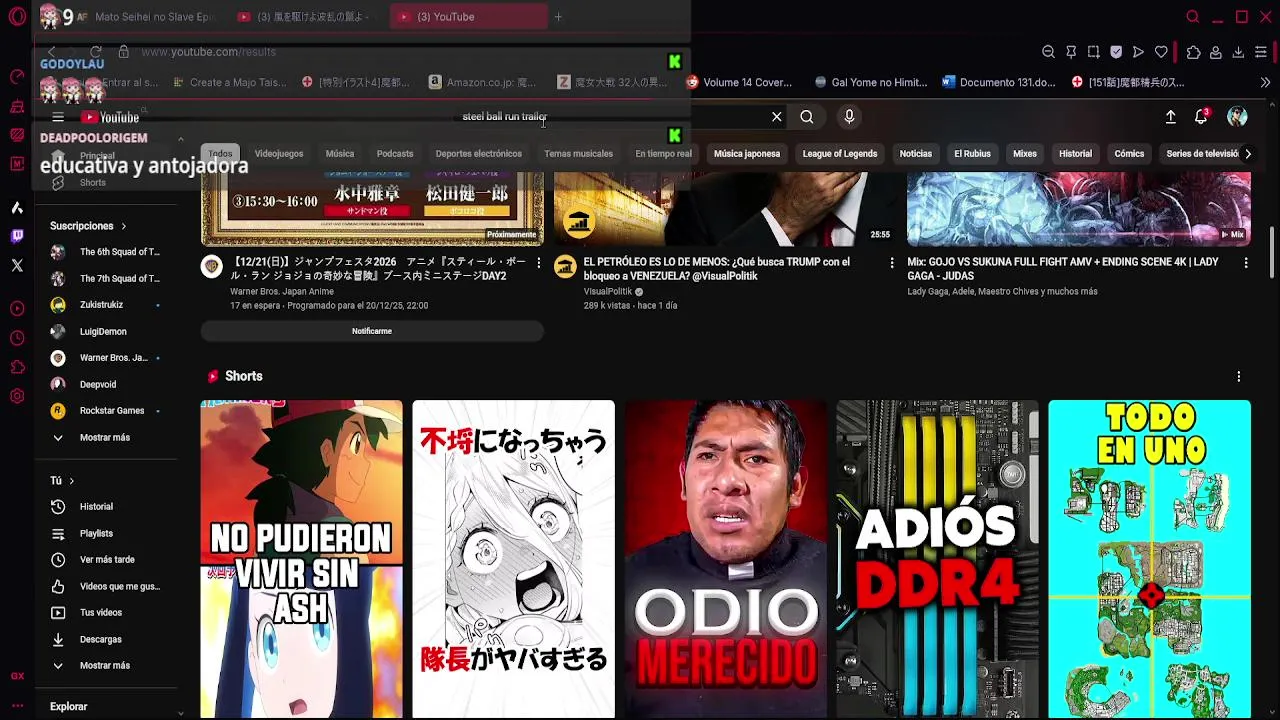
Task: Select the Música filter chip
Action: tap(340, 154)
